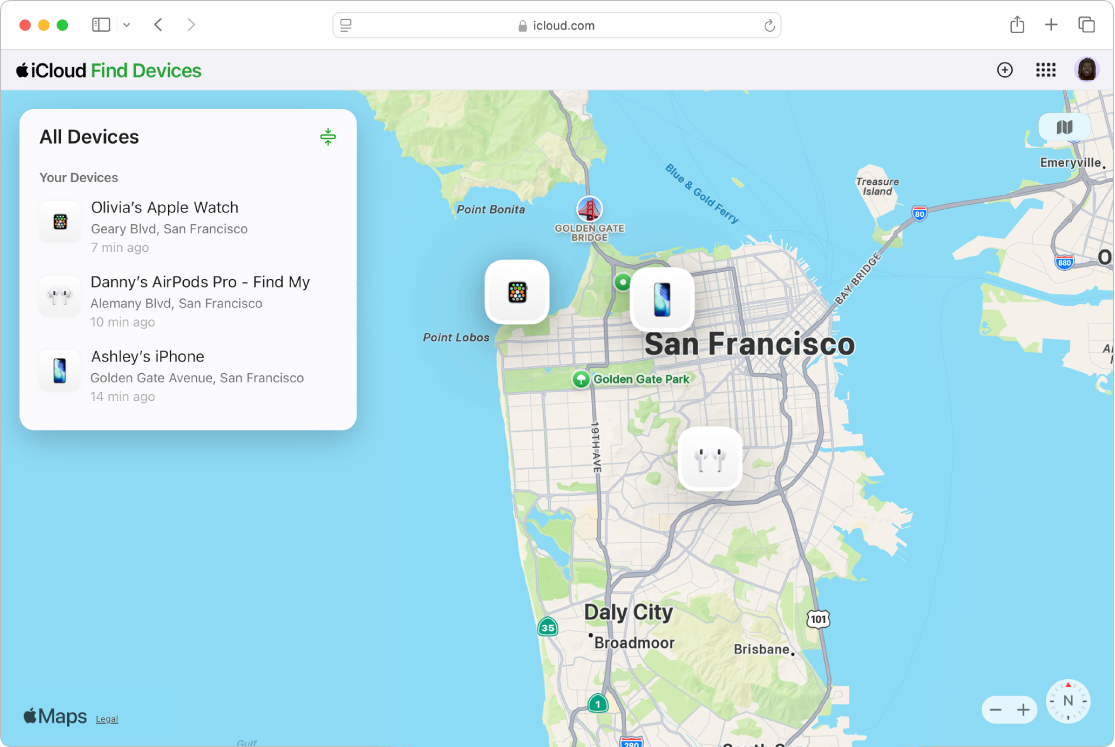Screen dimensions: 1115x747
Task: Open your profile avatar menu
Action: [x=1086, y=70]
